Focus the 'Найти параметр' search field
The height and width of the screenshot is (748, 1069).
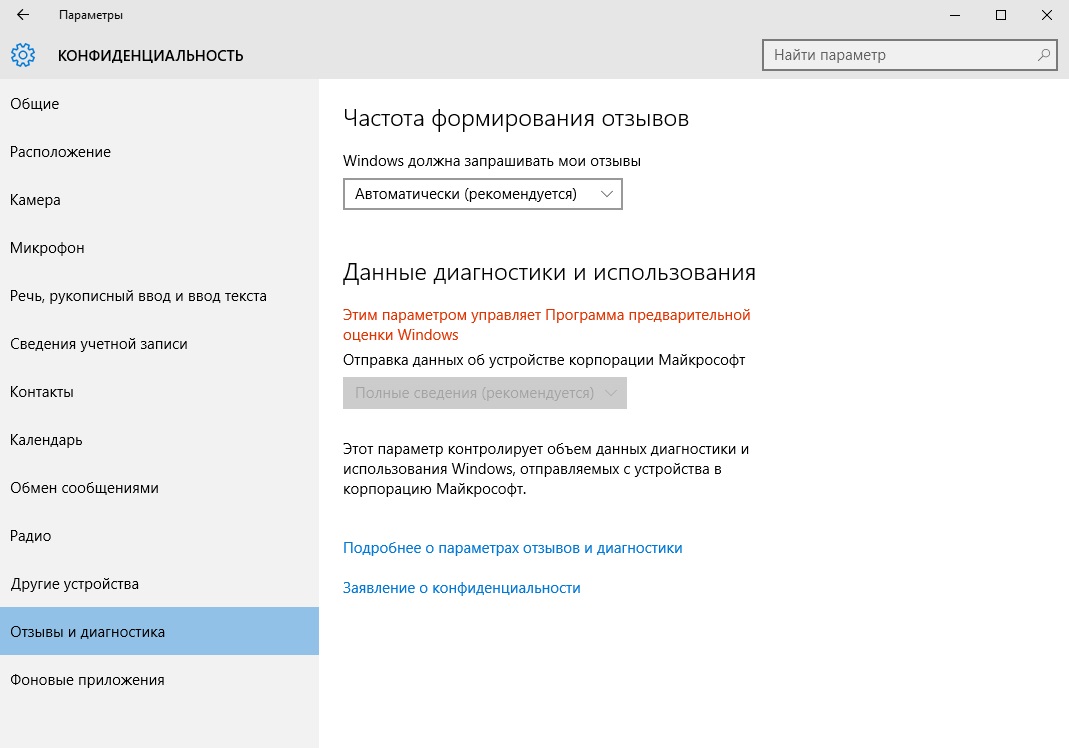coord(909,55)
